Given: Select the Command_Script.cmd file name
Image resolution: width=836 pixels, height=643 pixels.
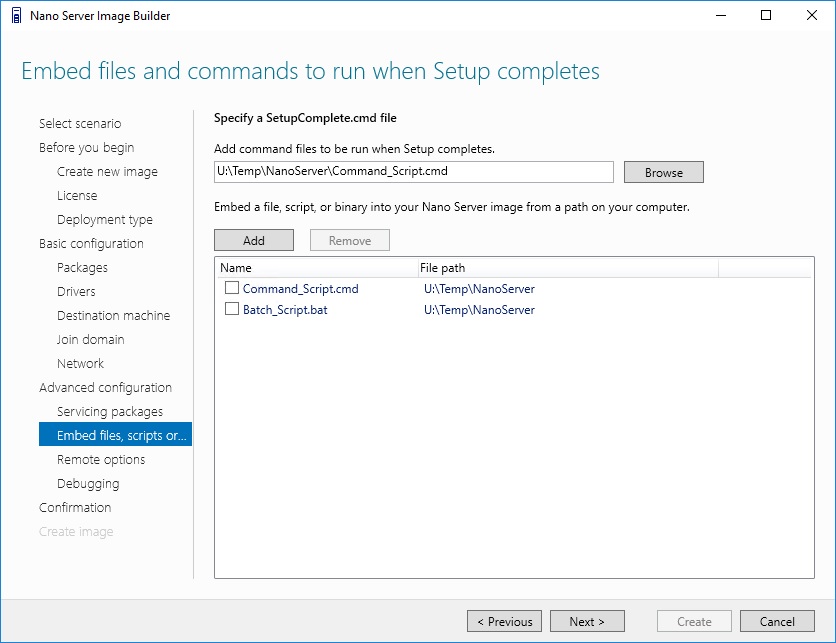Looking at the screenshot, I should (x=301, y=288).
